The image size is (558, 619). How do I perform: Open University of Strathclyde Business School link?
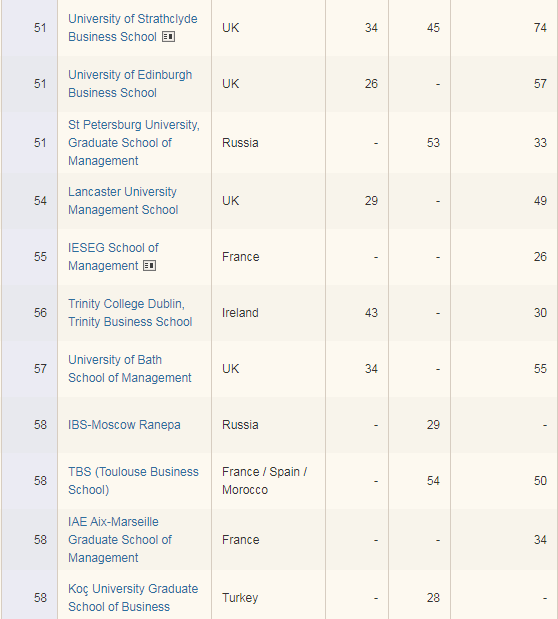pos(133,28)
